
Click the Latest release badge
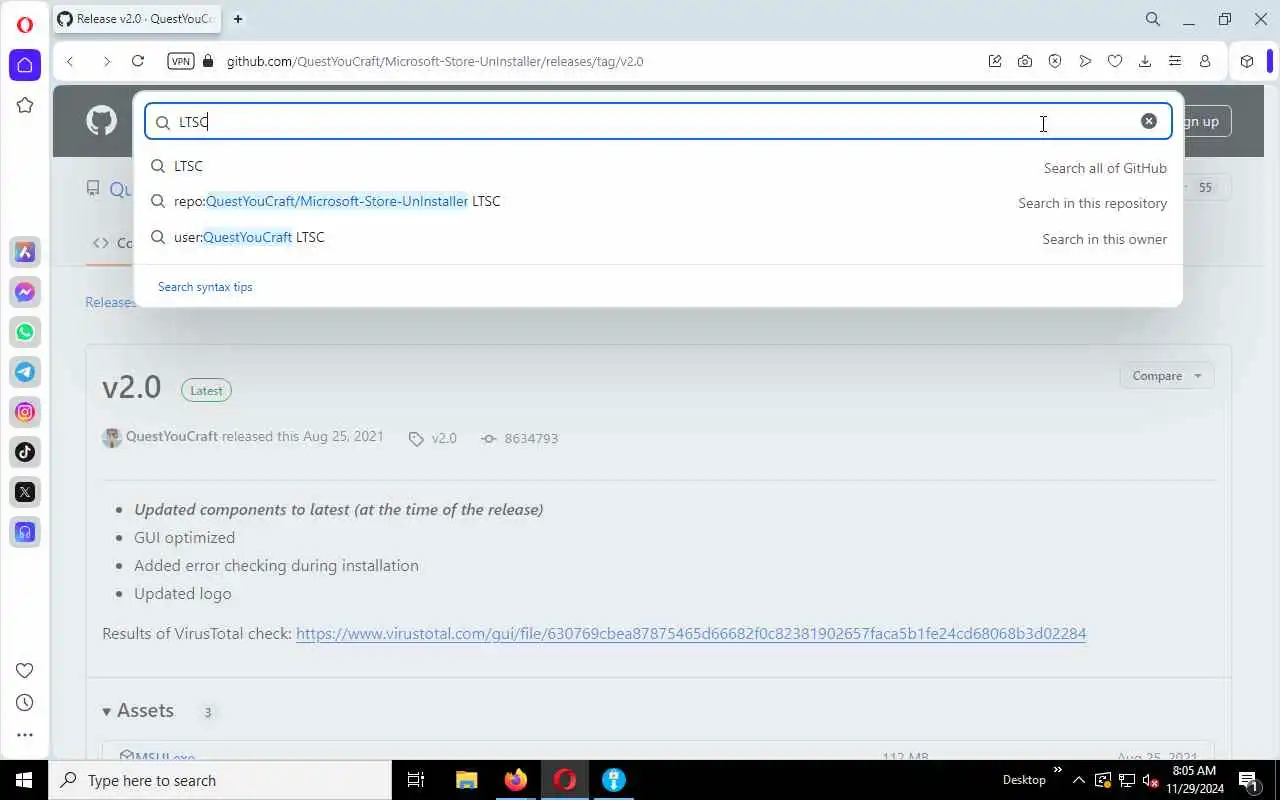pos(206,390)
